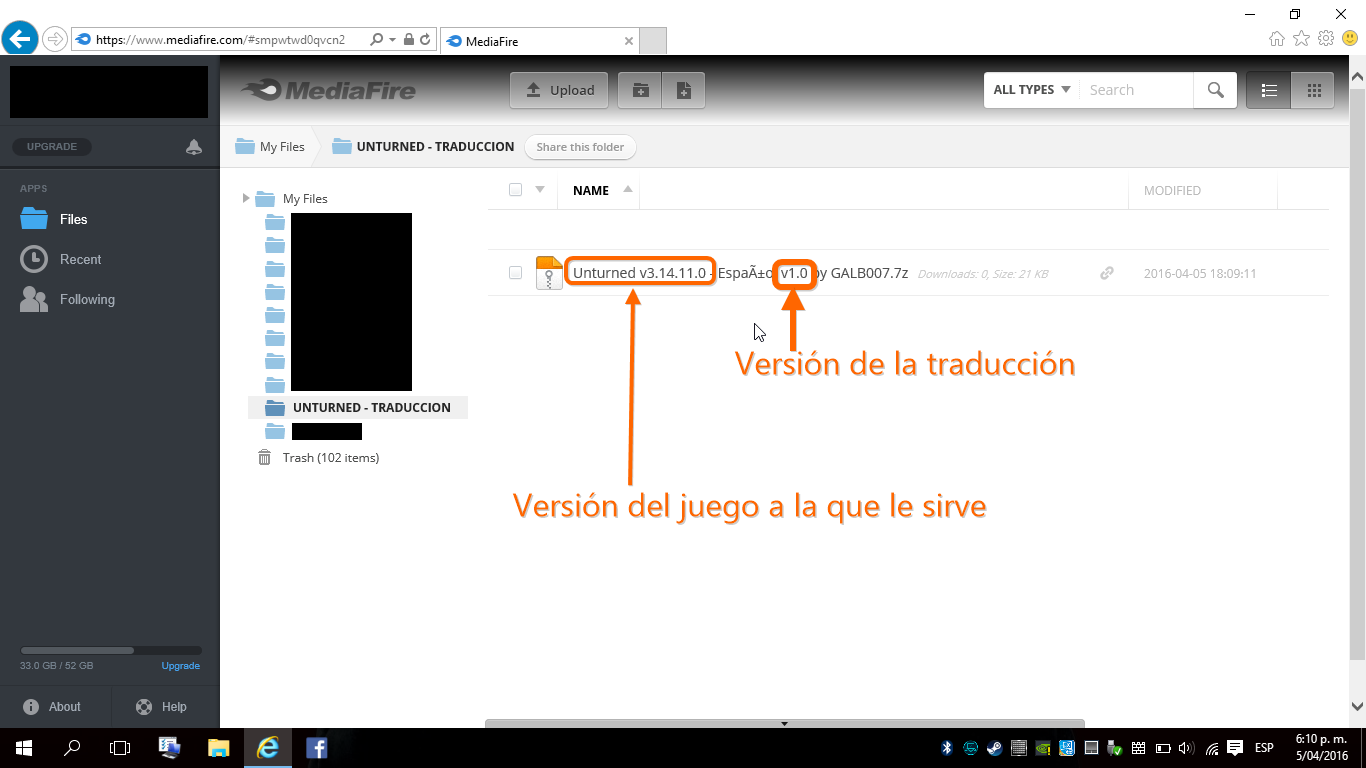The width and height of the screenshot is (1366, 768).
Task: Go back with the browser back arrow
Action: pyautogui.click(x=20, y=39)
